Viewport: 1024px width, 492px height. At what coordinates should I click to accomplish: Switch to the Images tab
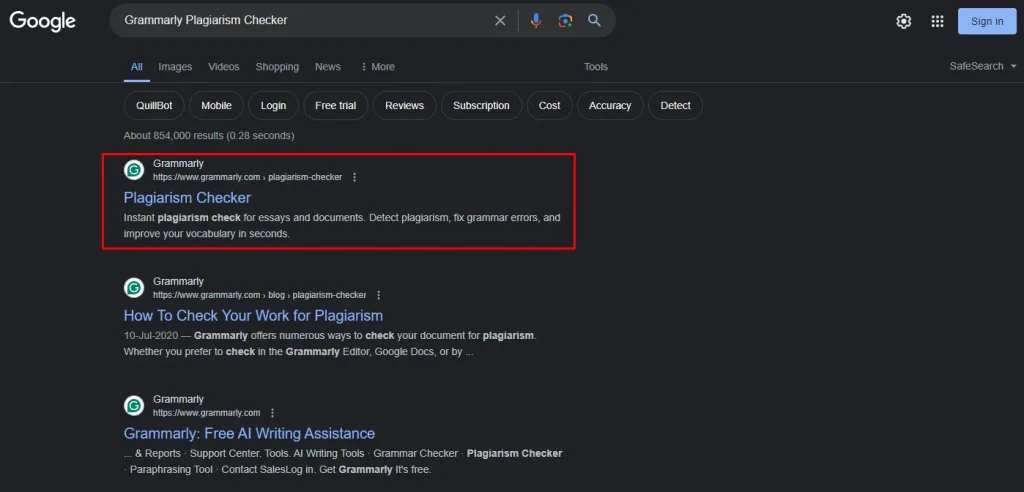tap(175, 67)
